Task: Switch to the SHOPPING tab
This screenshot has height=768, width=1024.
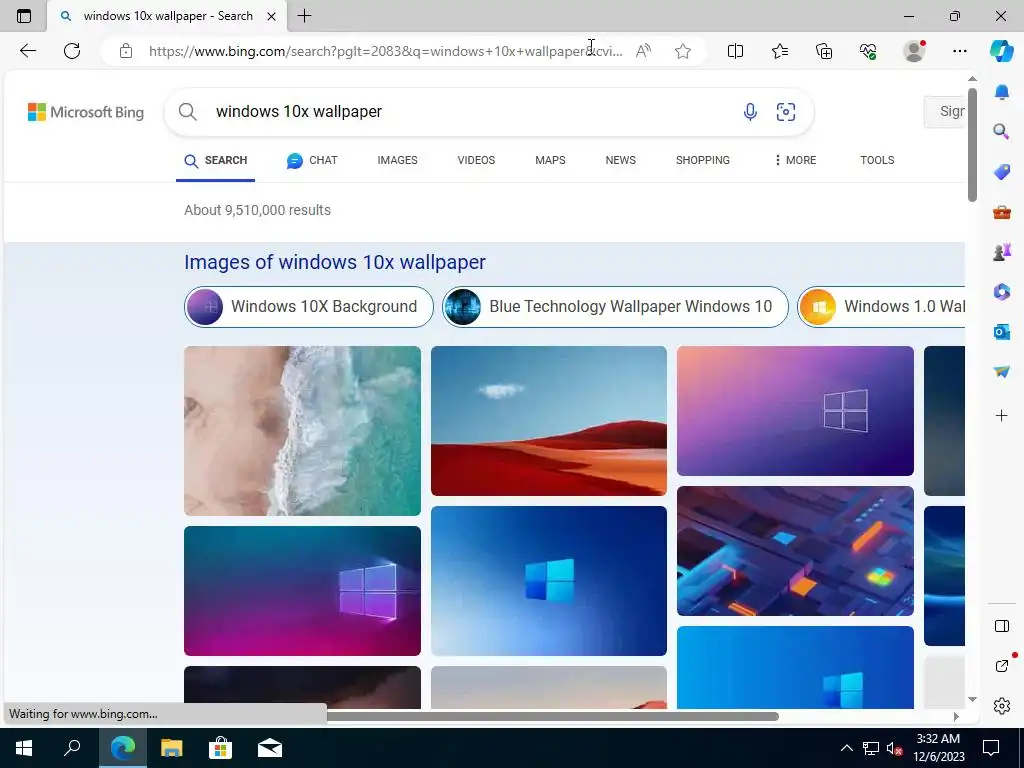Action: [703, 160]
